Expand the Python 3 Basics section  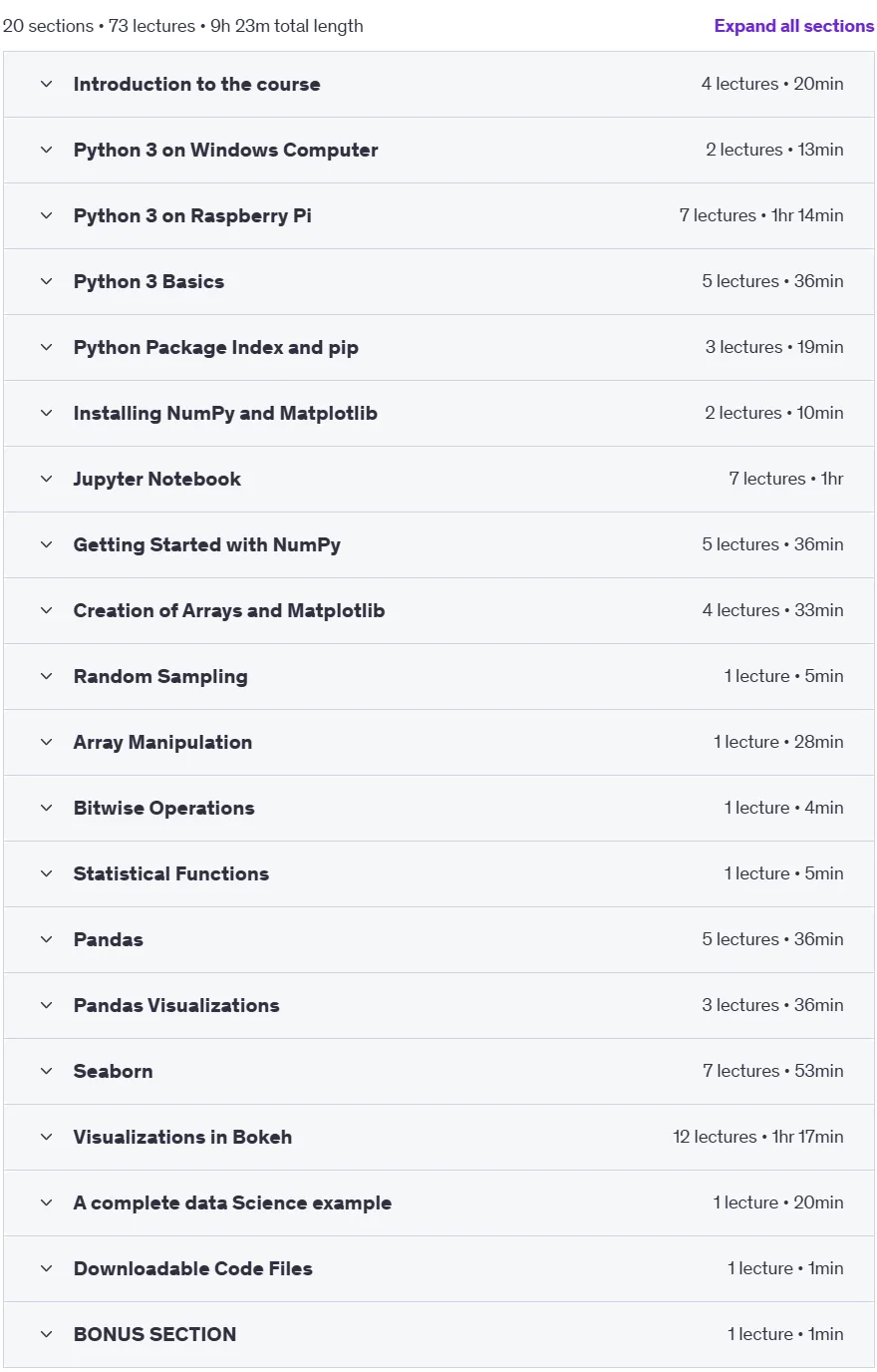point(438,282)
